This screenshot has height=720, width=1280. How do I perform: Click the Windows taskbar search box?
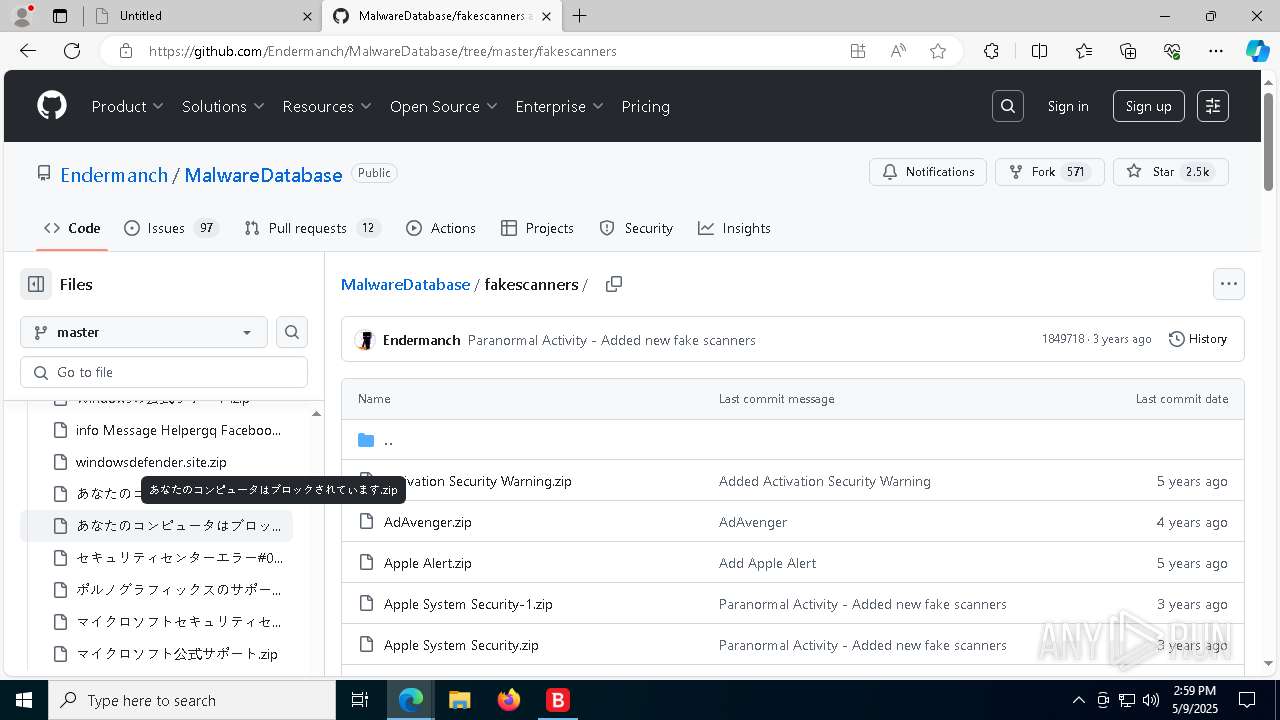click(x=192, y=700)
